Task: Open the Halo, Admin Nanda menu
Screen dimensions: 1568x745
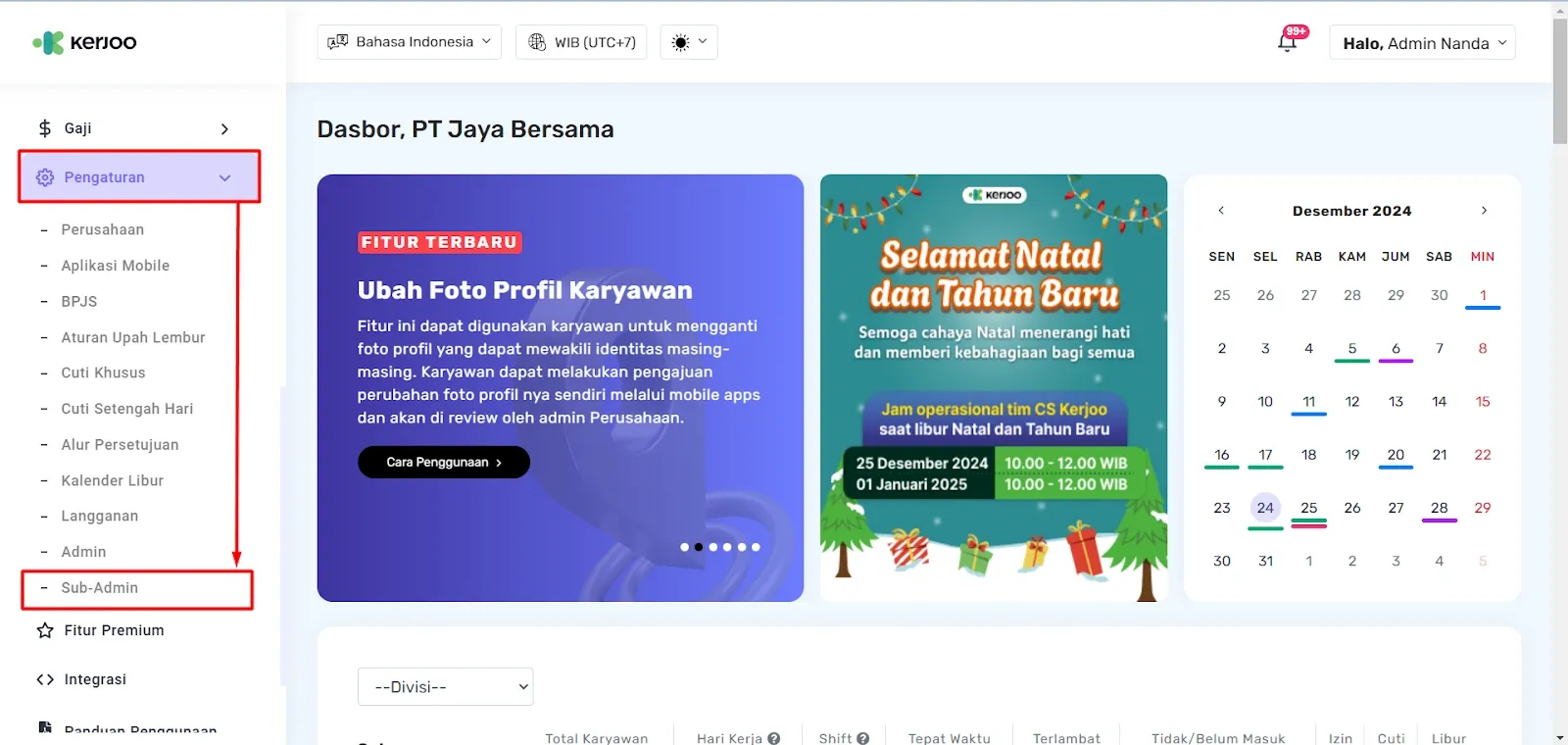Action: click(1422, 42)
